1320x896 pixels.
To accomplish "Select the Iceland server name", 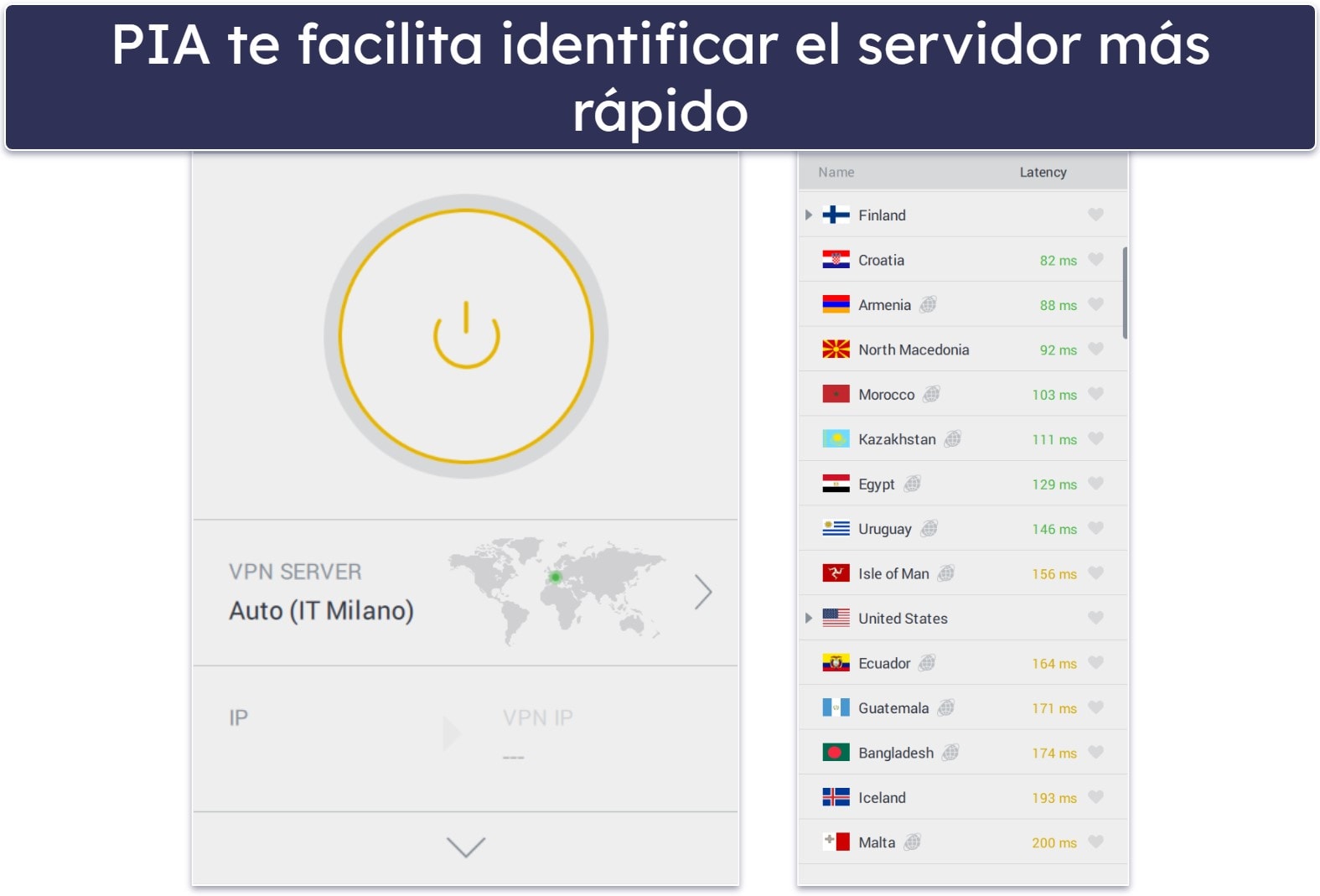I will (x=882, y=798).
